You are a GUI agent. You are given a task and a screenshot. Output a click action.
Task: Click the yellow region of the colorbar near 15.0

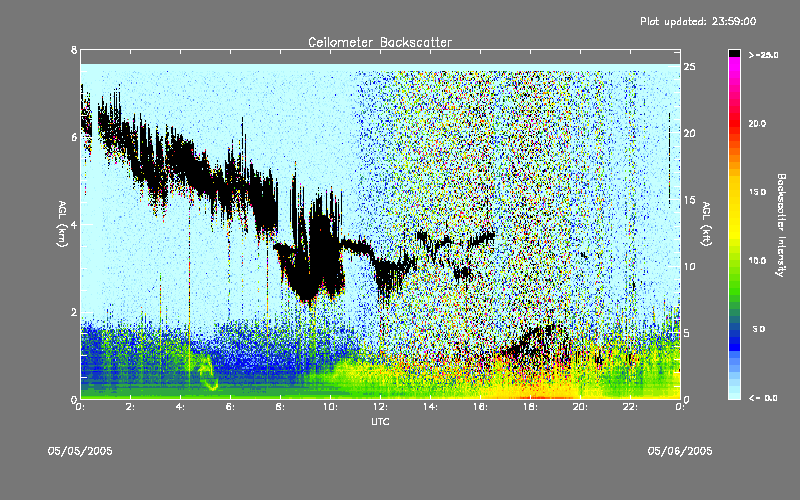click(734, 193)
